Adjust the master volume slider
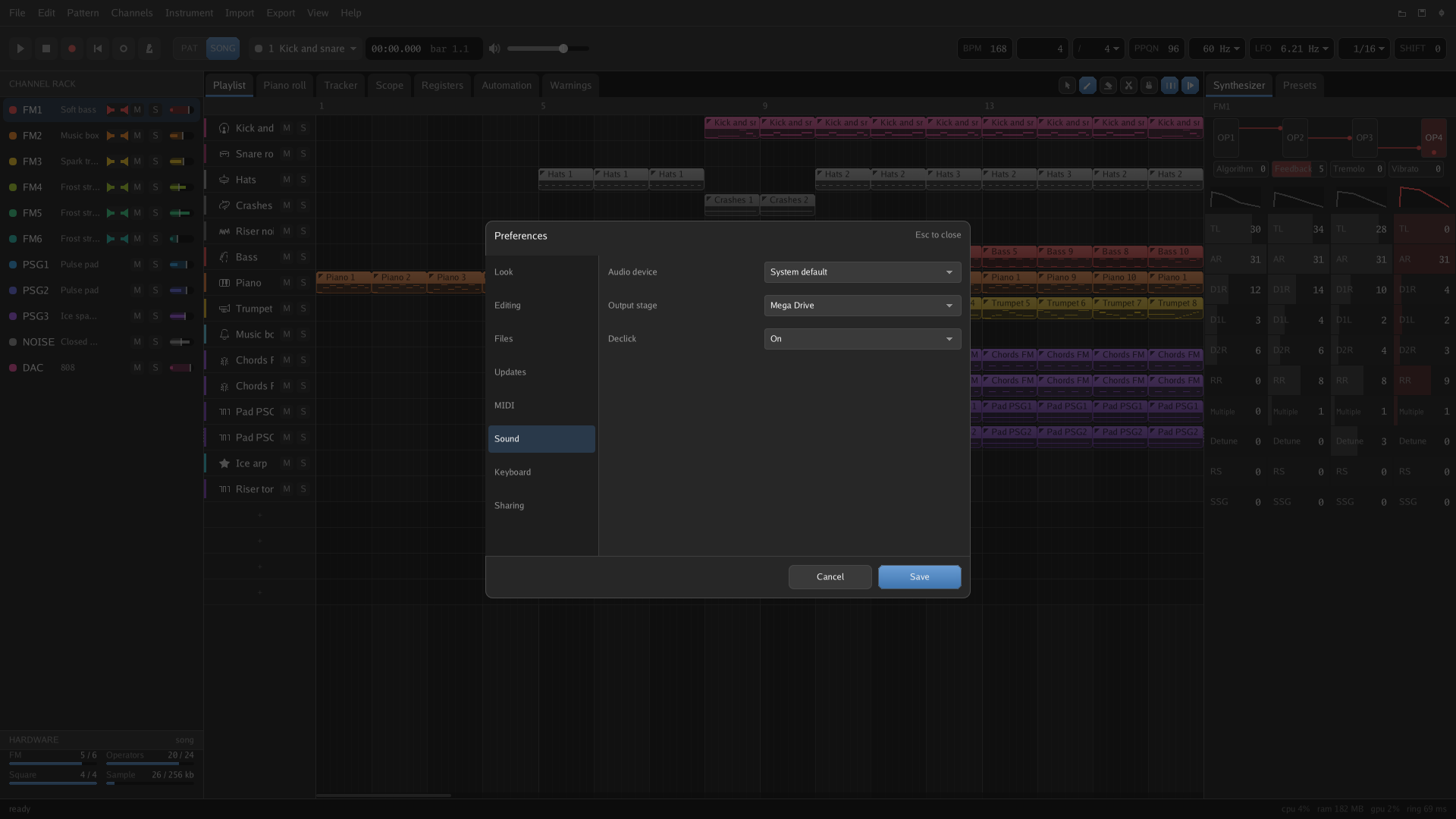This screenshot has height=819, width=1456. [548, 49]
